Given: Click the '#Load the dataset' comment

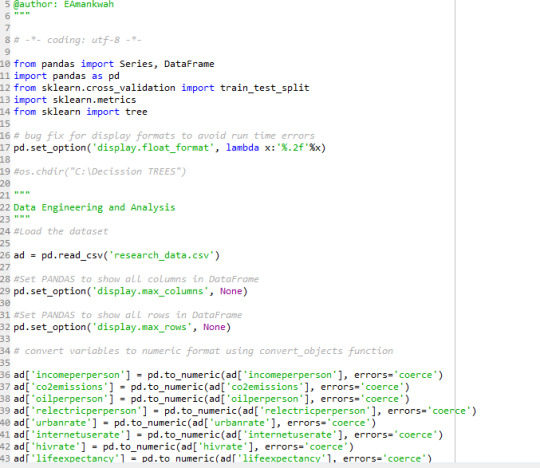Looking at the screenshot, I should pyautogui.click(x=61, y=231).
